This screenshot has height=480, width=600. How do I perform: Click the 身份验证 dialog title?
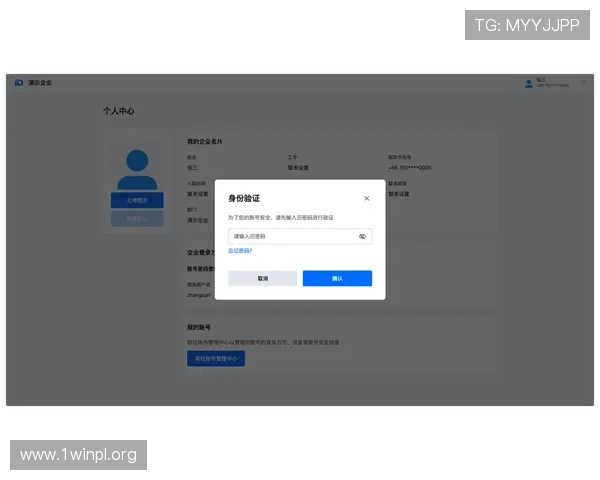244,198
